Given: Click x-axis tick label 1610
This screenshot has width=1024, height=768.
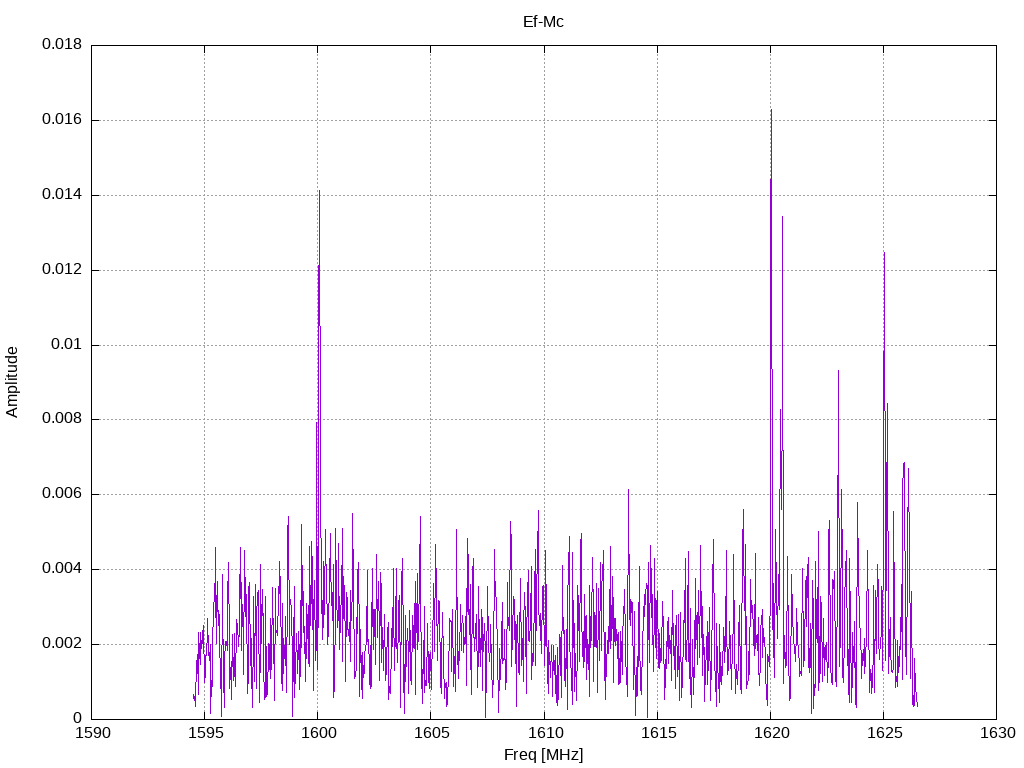Looking at the screenshot, I should (x=545, y=733).
